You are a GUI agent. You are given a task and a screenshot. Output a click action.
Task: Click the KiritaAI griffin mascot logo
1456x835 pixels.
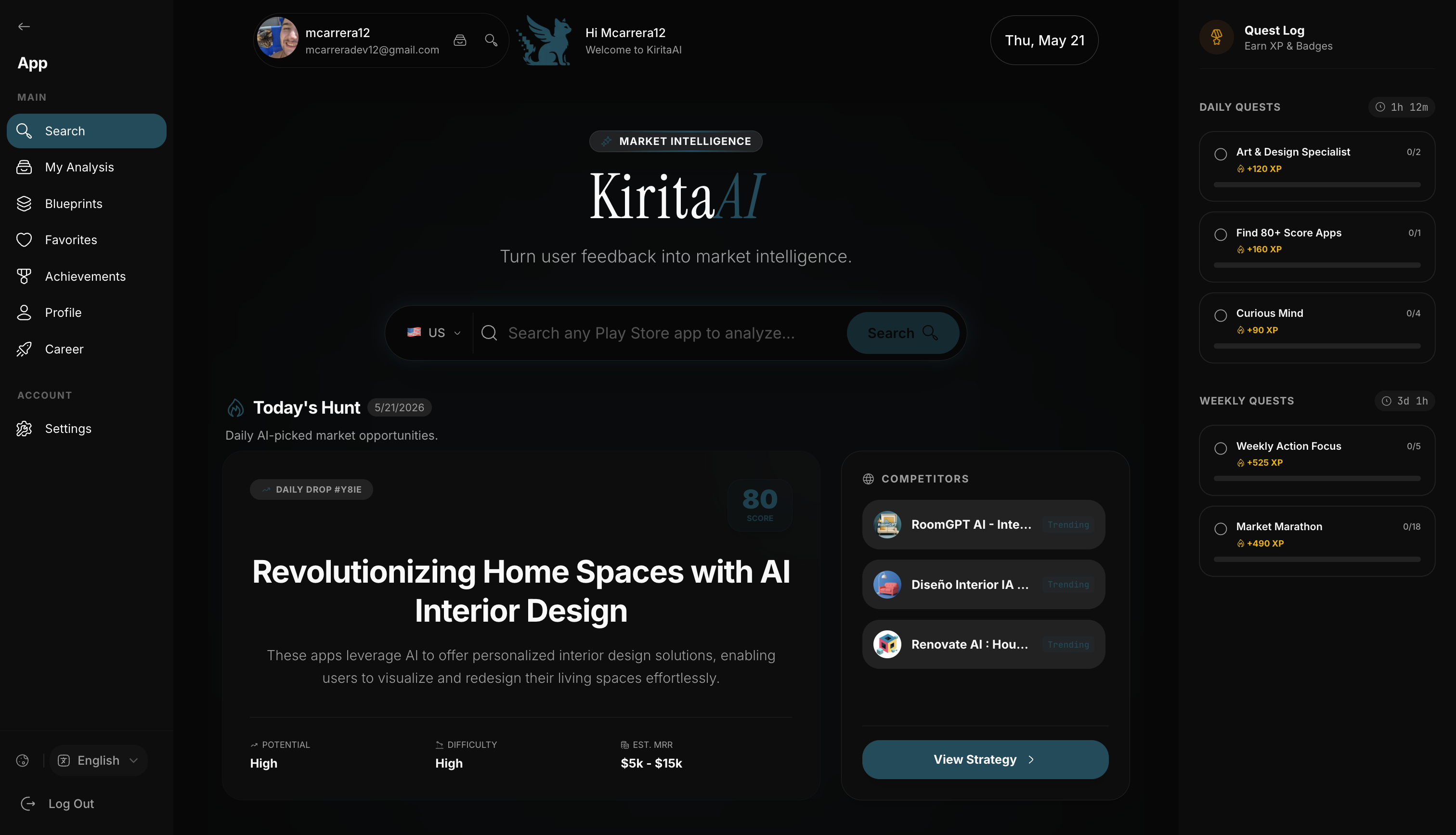tap(544, 41)
